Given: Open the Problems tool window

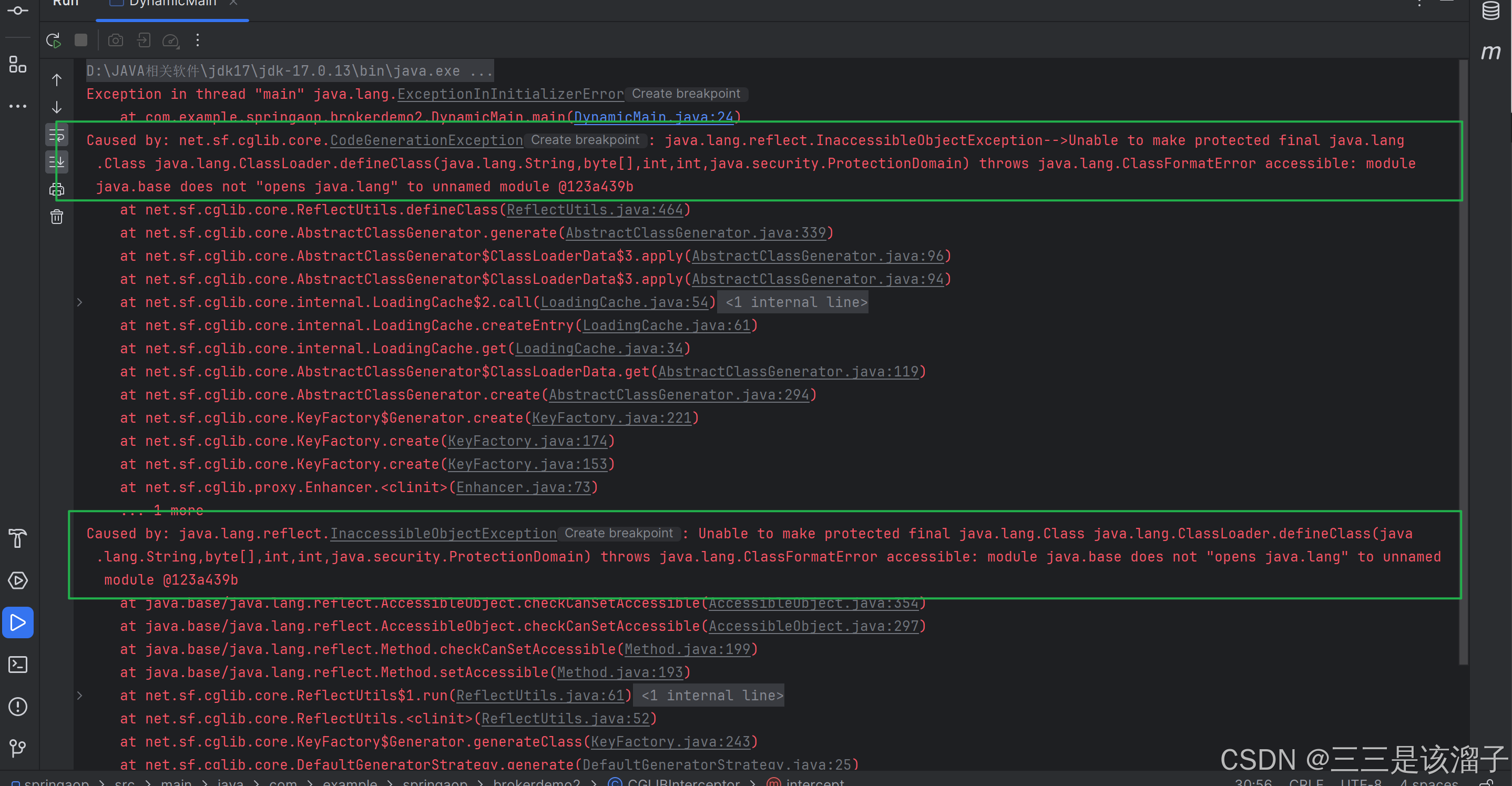Looking at the screenshot, I should point(17,706).
